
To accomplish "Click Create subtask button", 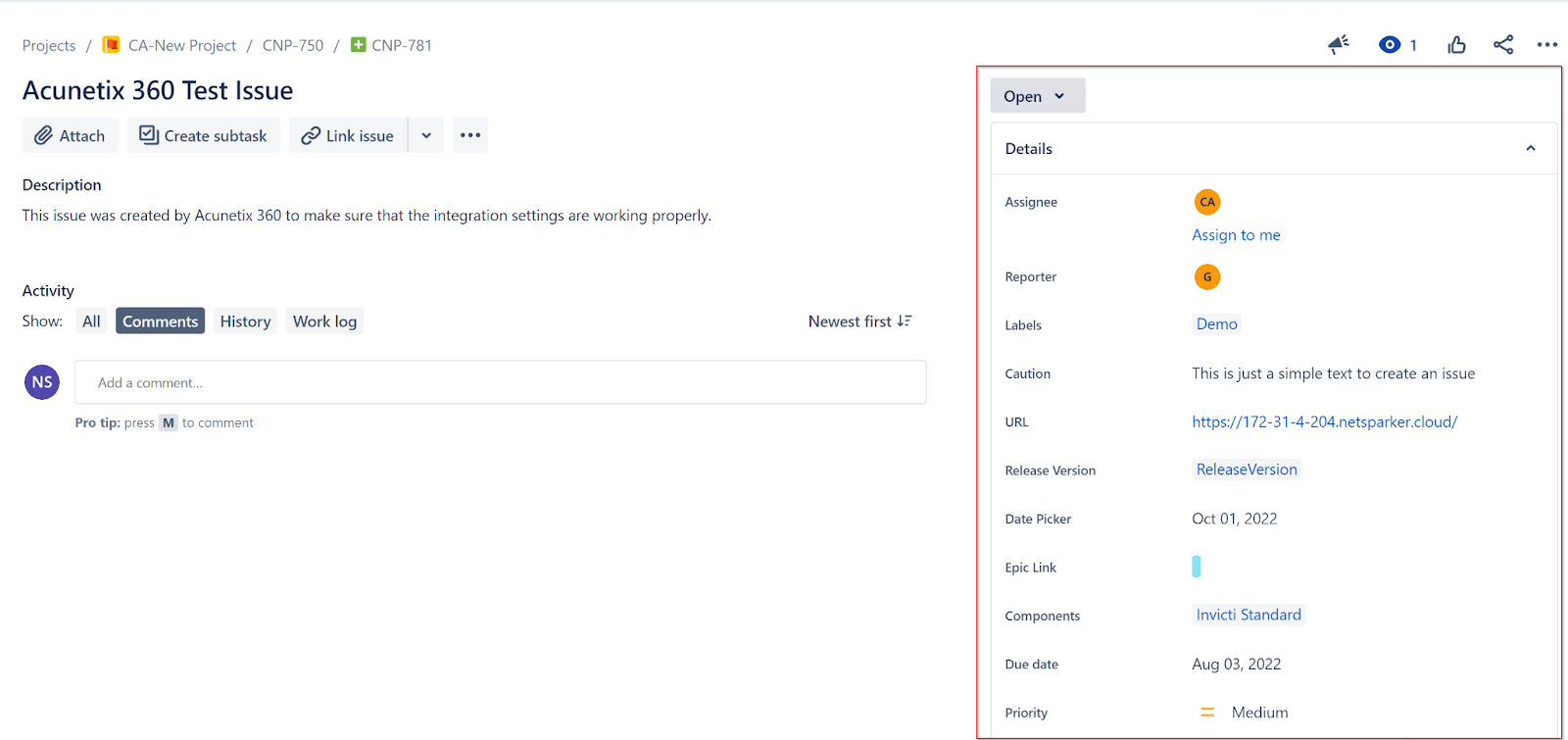I will tap(203, 135).
